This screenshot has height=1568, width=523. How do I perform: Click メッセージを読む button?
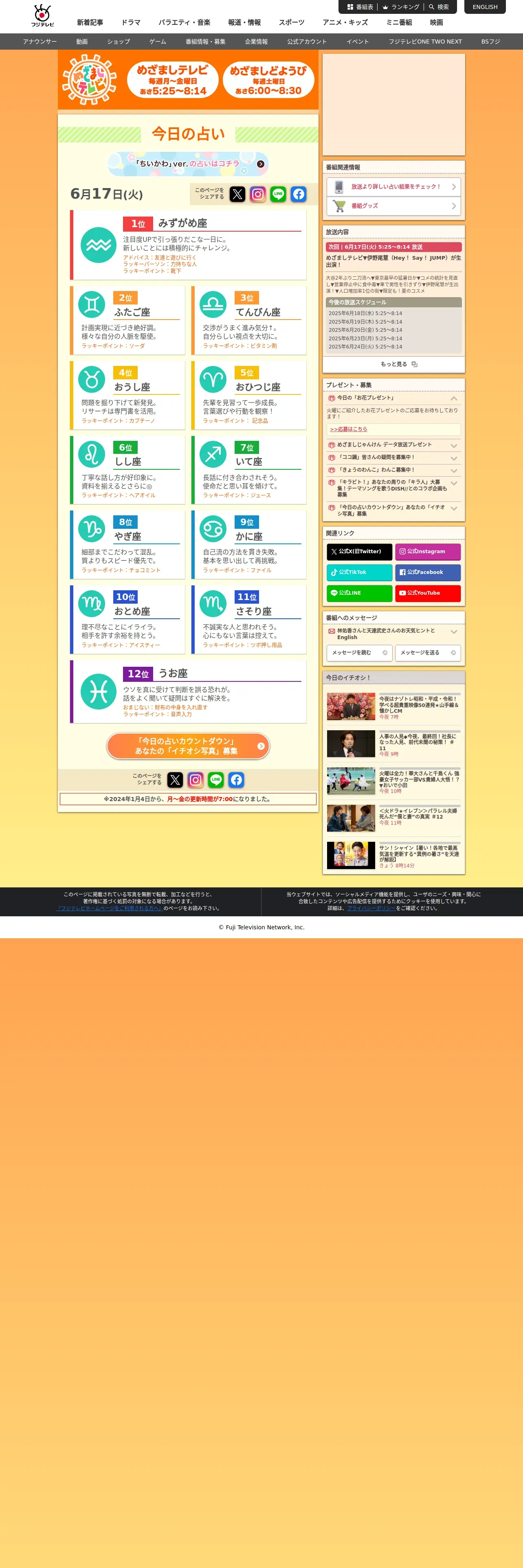click(360, 653)
